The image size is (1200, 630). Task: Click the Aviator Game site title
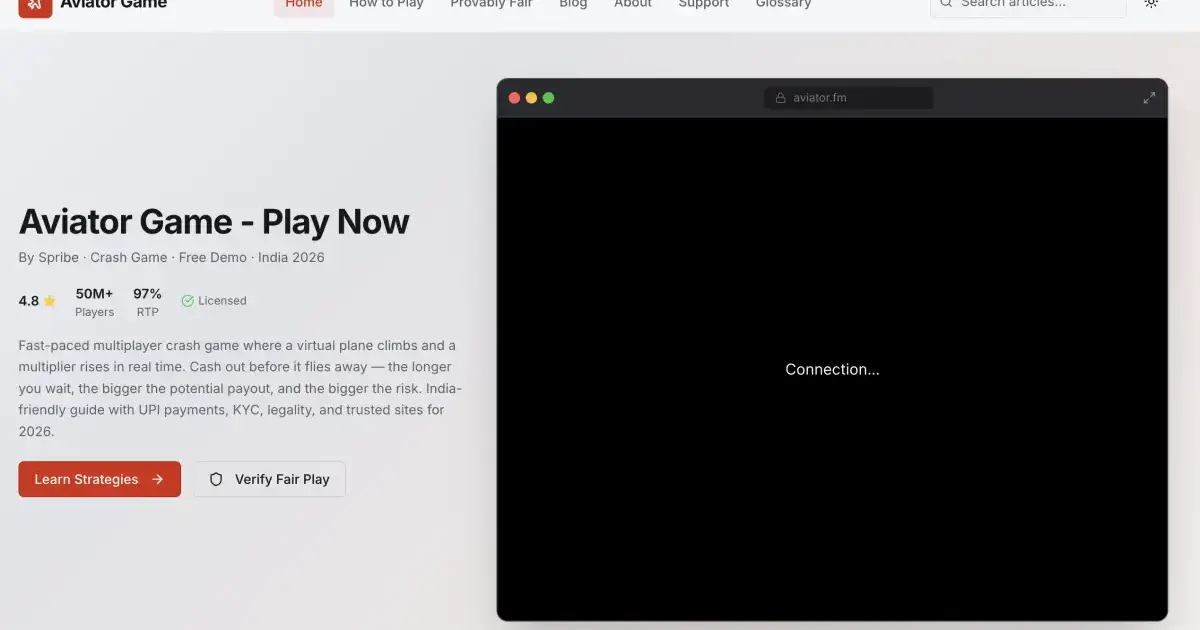click(x=113, y=5)
